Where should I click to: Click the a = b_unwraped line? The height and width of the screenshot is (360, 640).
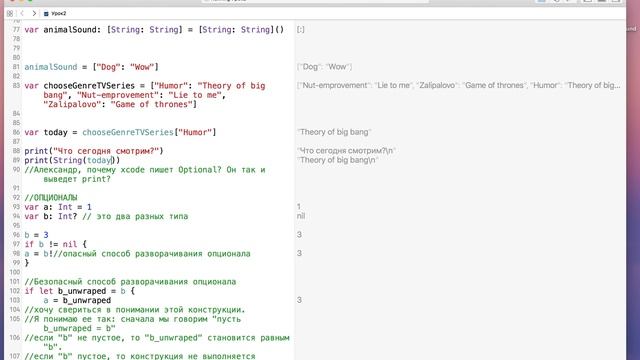77,300
